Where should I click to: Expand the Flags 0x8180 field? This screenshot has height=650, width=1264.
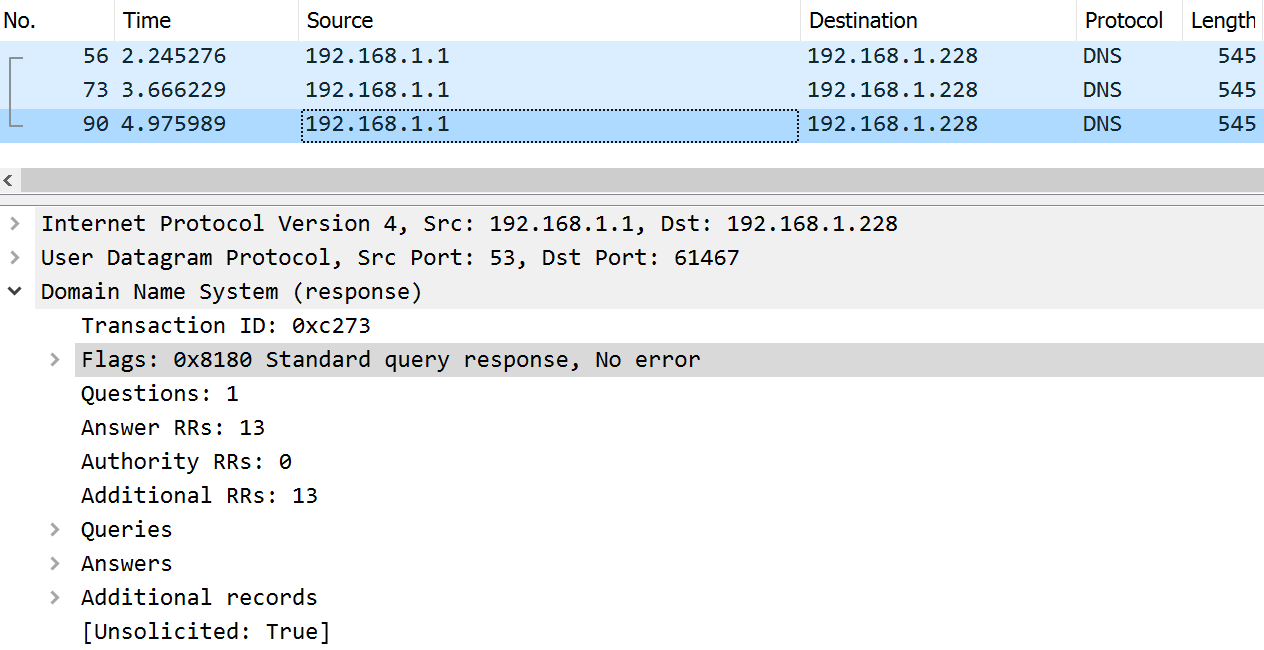coord(55,360)
